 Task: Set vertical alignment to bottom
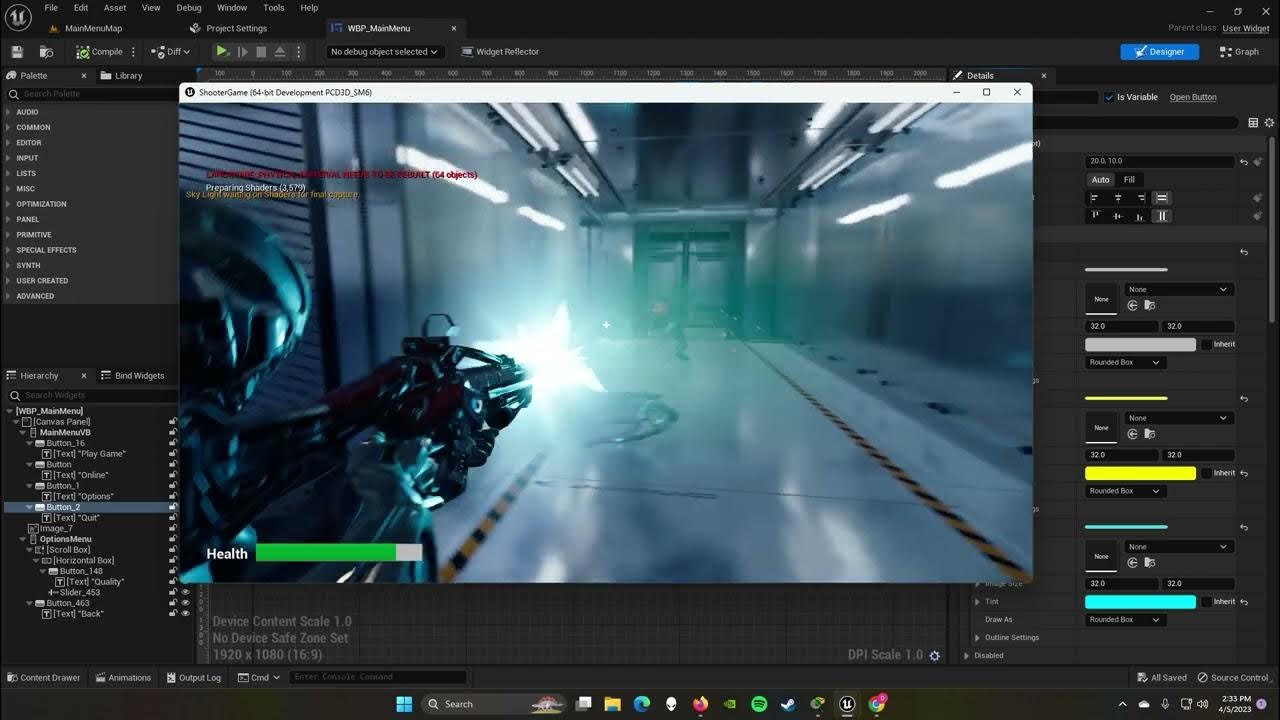pos(1140,216)
